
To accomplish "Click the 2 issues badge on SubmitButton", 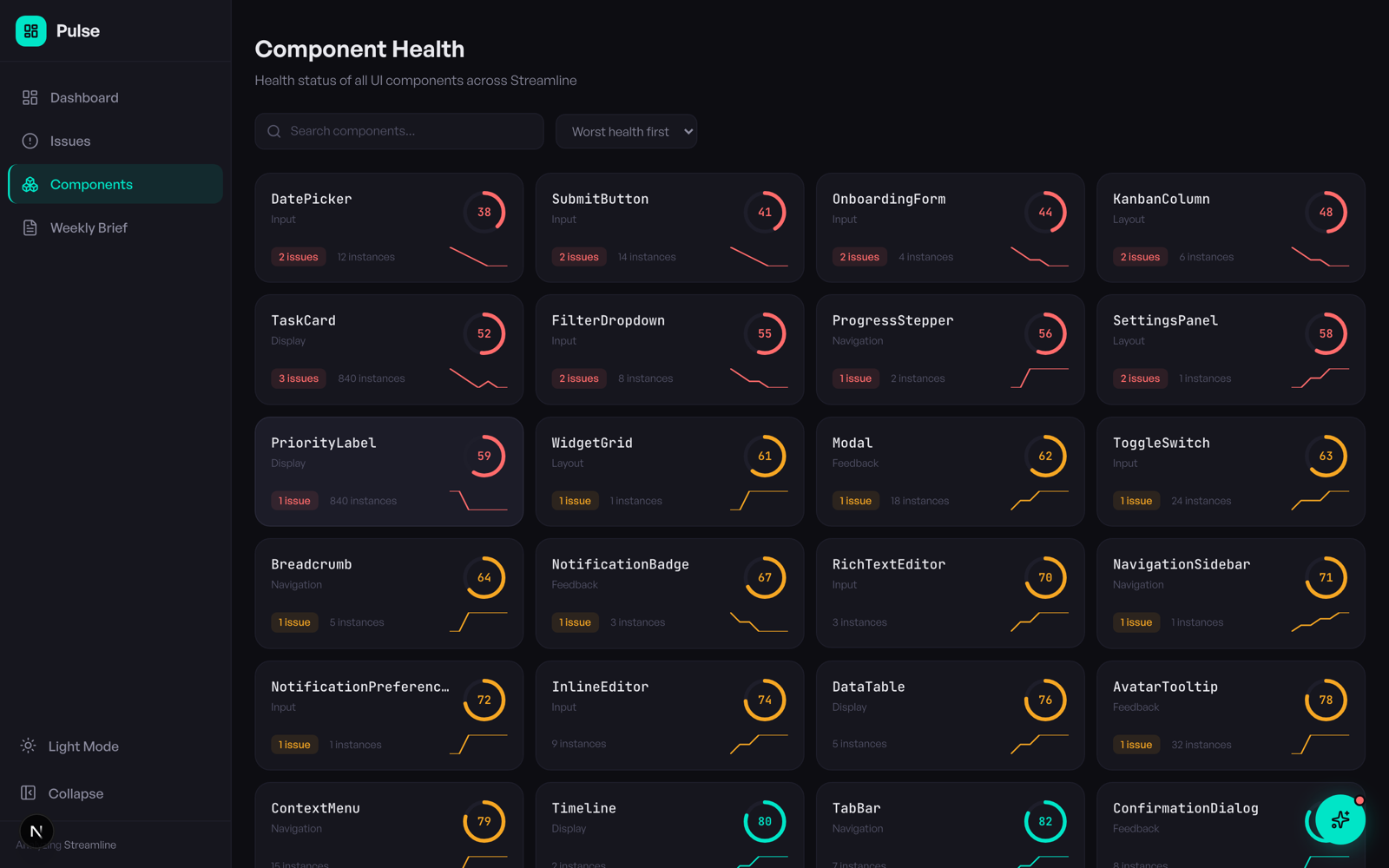I will pos(578,256).
